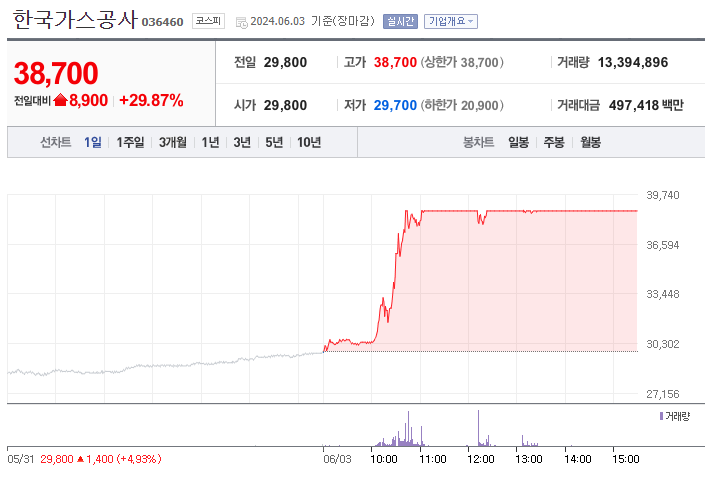Click the 11:00 time axis label
705x477 pixels.
click(x=433, y=459)
